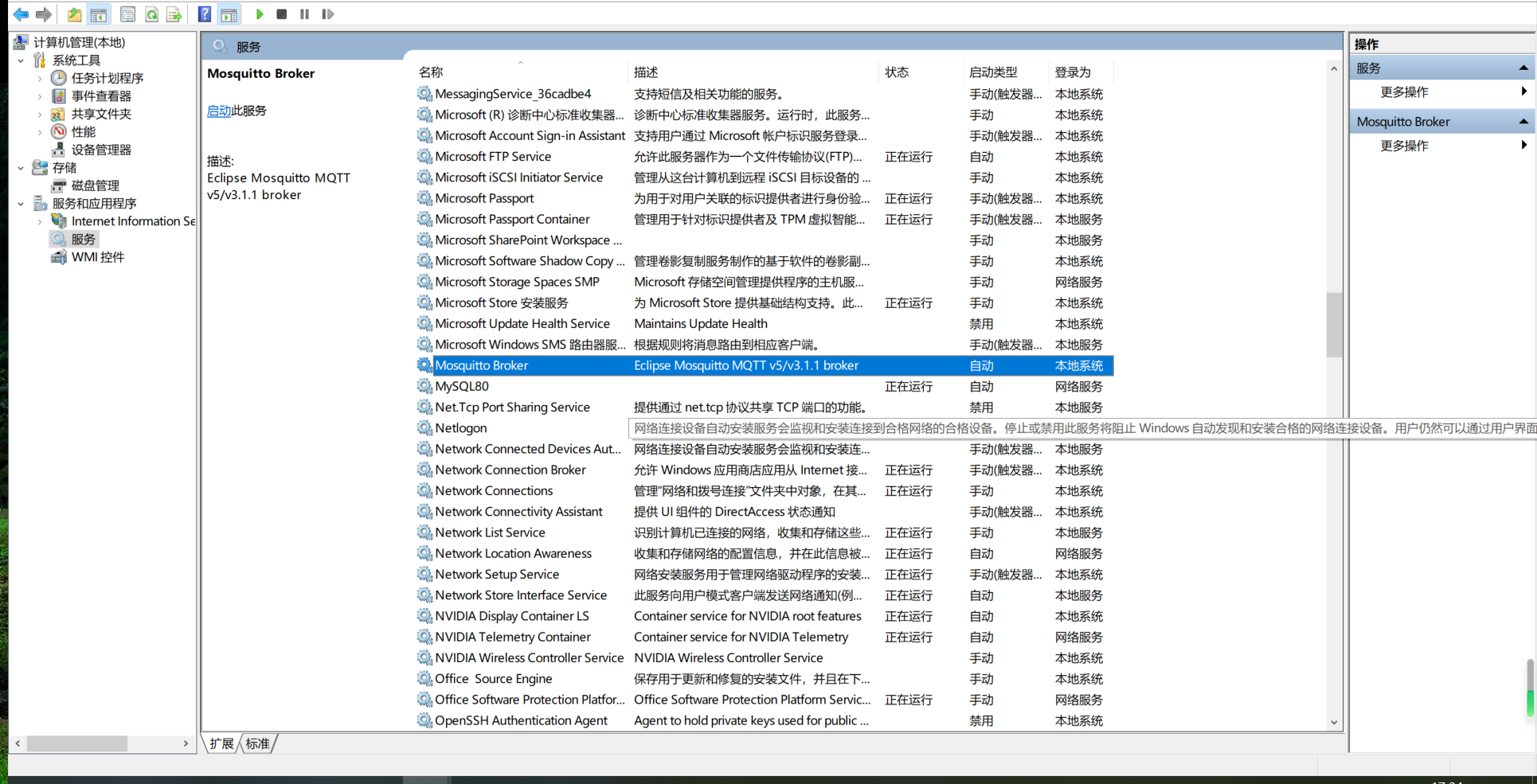
Task: Click the blue Back arrow in toolbar
Action: click(x=21, y=14)
